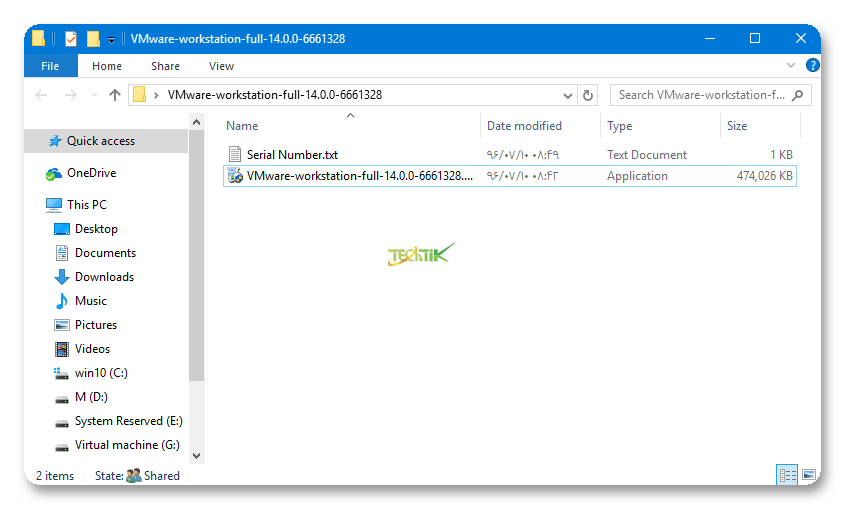Open Help via the question mark icon
Image resolution: width=845 pixels, height=509 pixels.
click(x=812, y=66)
